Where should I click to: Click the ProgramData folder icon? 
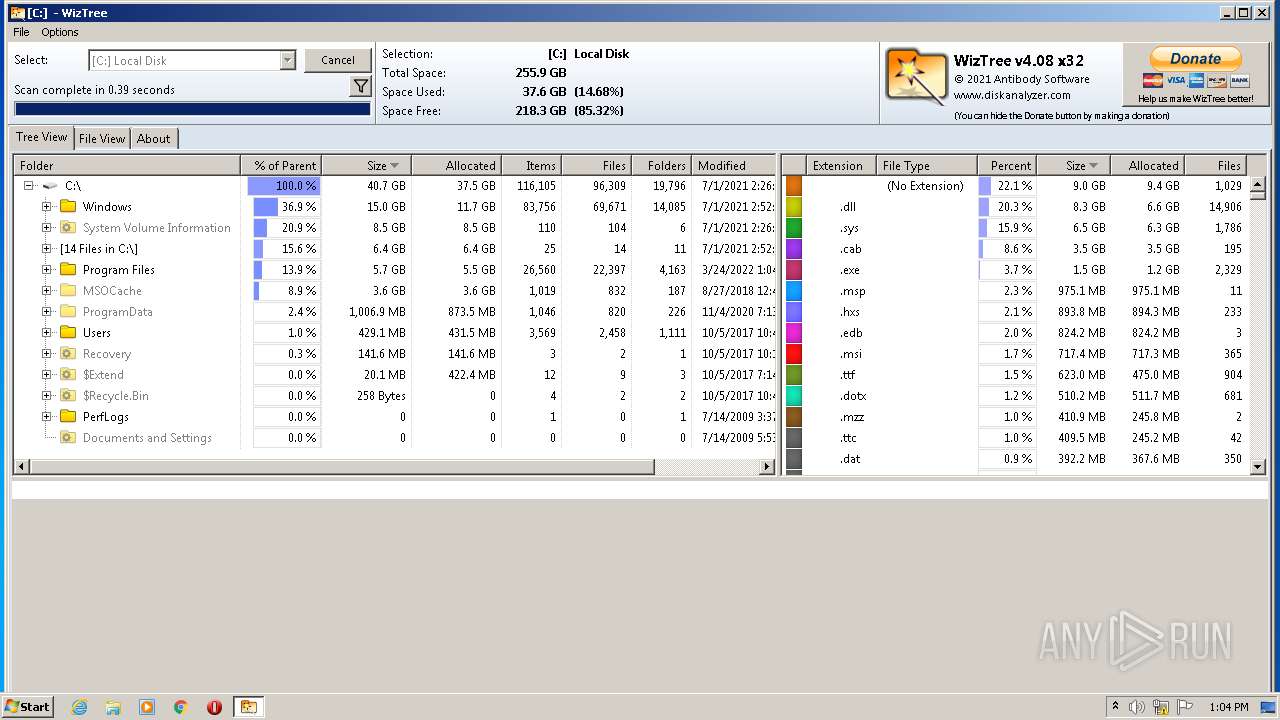tap(68, 312)
